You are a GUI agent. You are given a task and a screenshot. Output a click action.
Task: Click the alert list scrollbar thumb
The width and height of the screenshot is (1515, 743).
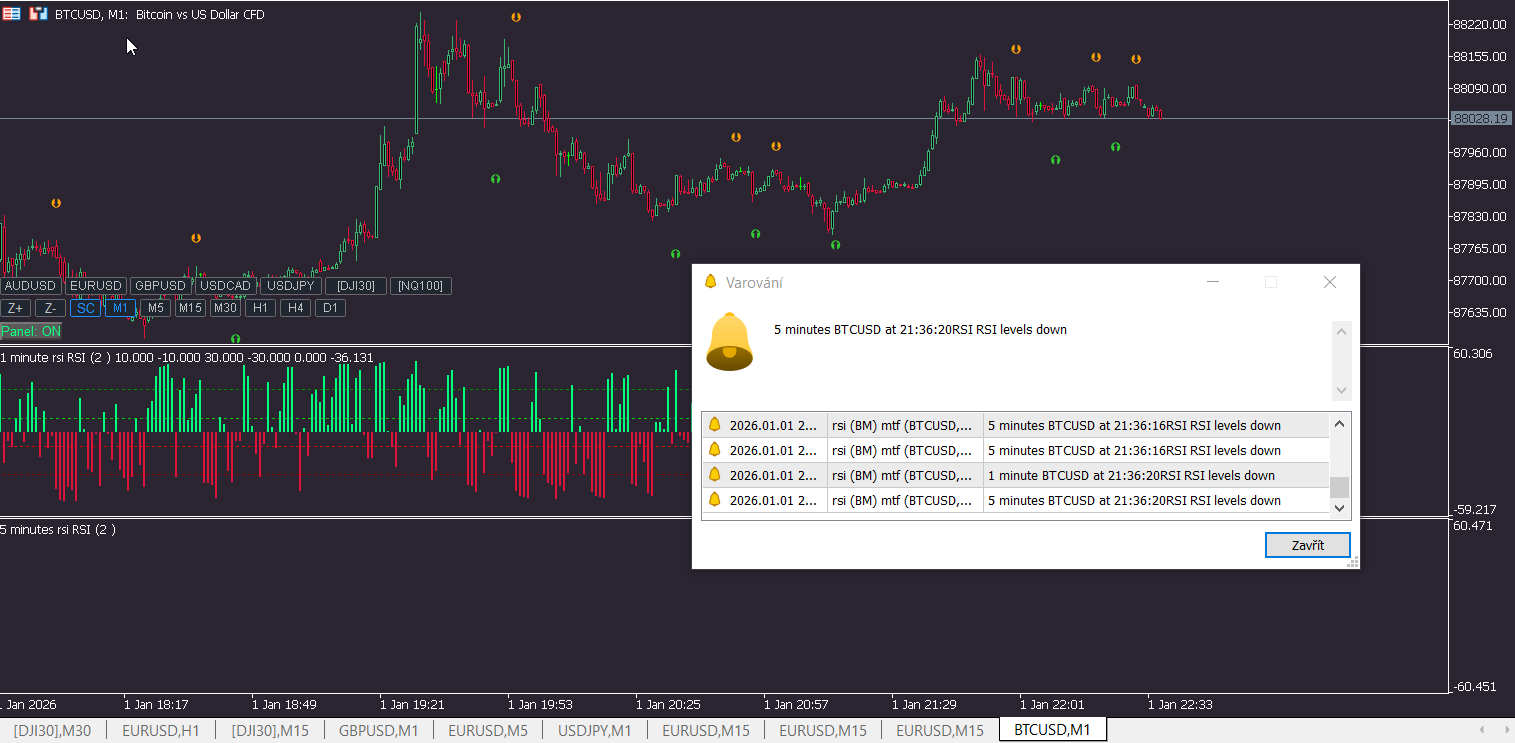coord(1340,487)
